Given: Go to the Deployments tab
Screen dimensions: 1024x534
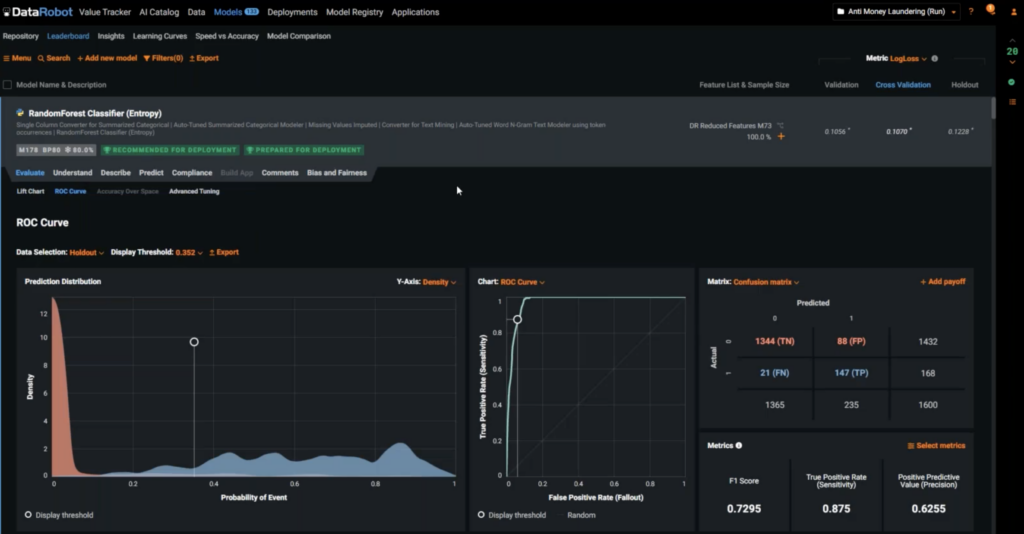Looking at the screenshot, I should click(x=292, y=12).
